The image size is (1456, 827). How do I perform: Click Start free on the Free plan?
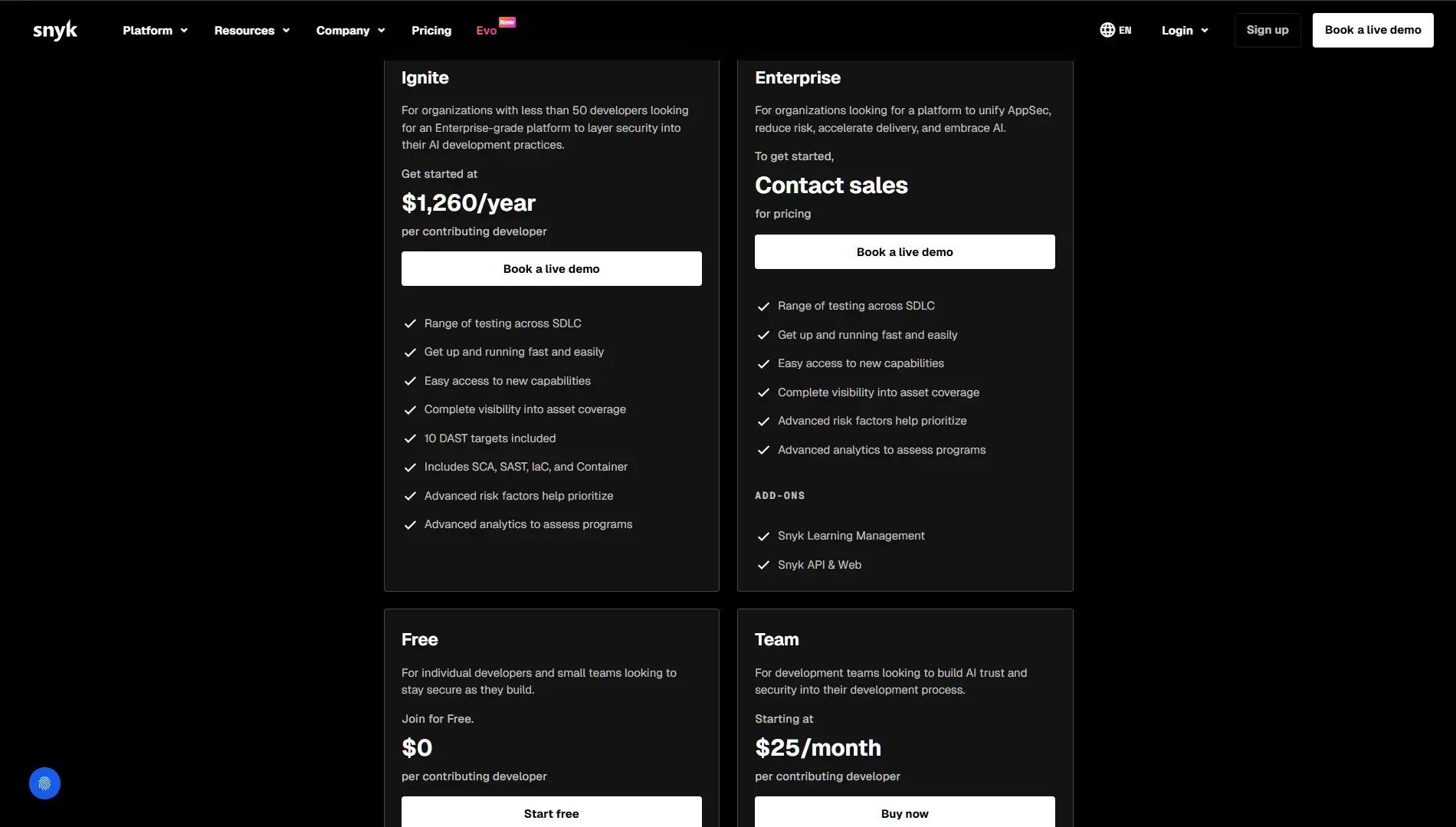coord(551,813)
